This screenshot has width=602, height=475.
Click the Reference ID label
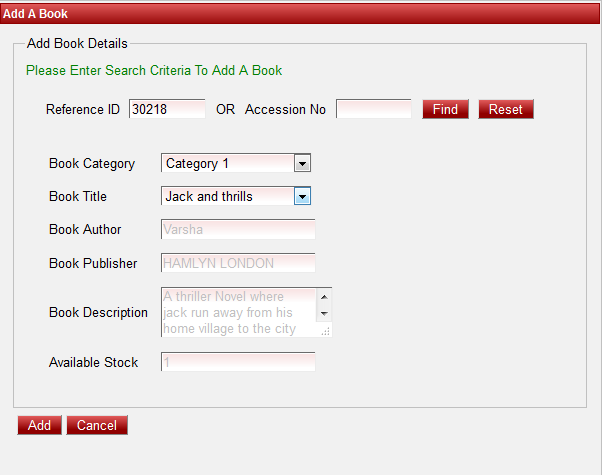pyautogui.click(x=83, y=109)
